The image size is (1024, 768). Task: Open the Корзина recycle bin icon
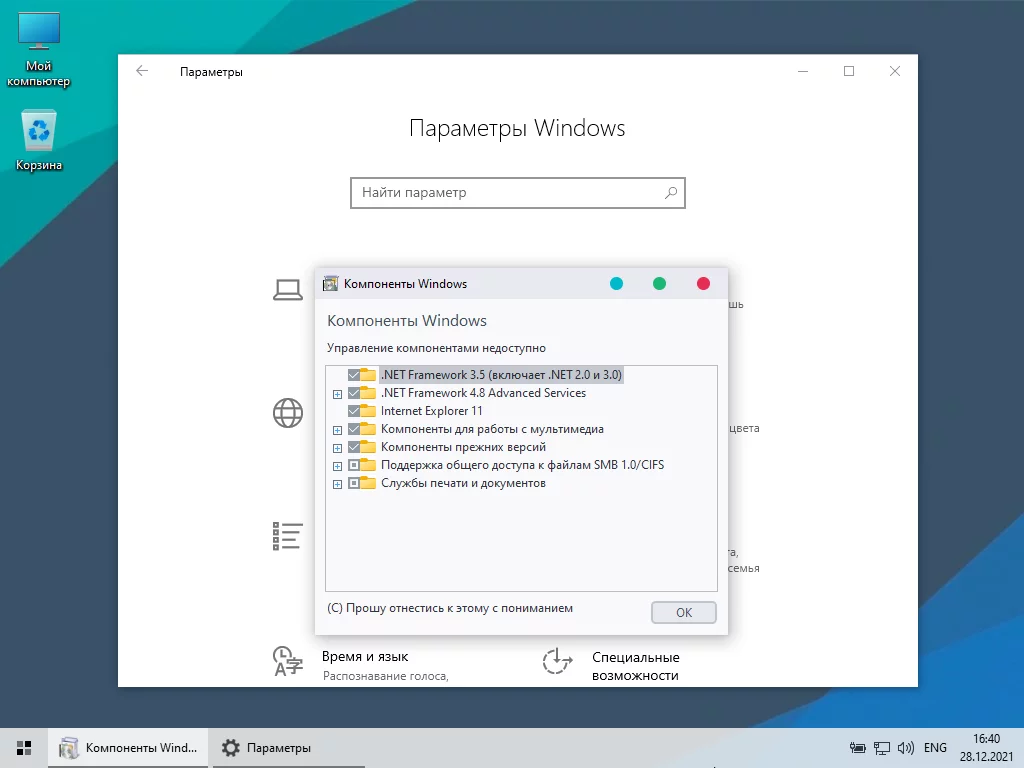point(39,140)
